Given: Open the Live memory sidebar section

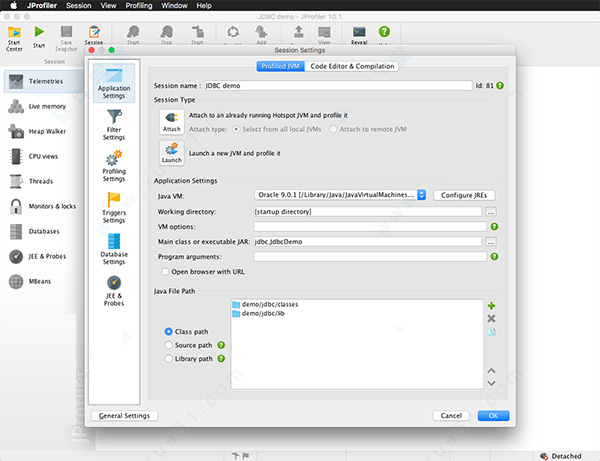Looking at the screenshot, I should pyautogui.click(x=44, y=106).
